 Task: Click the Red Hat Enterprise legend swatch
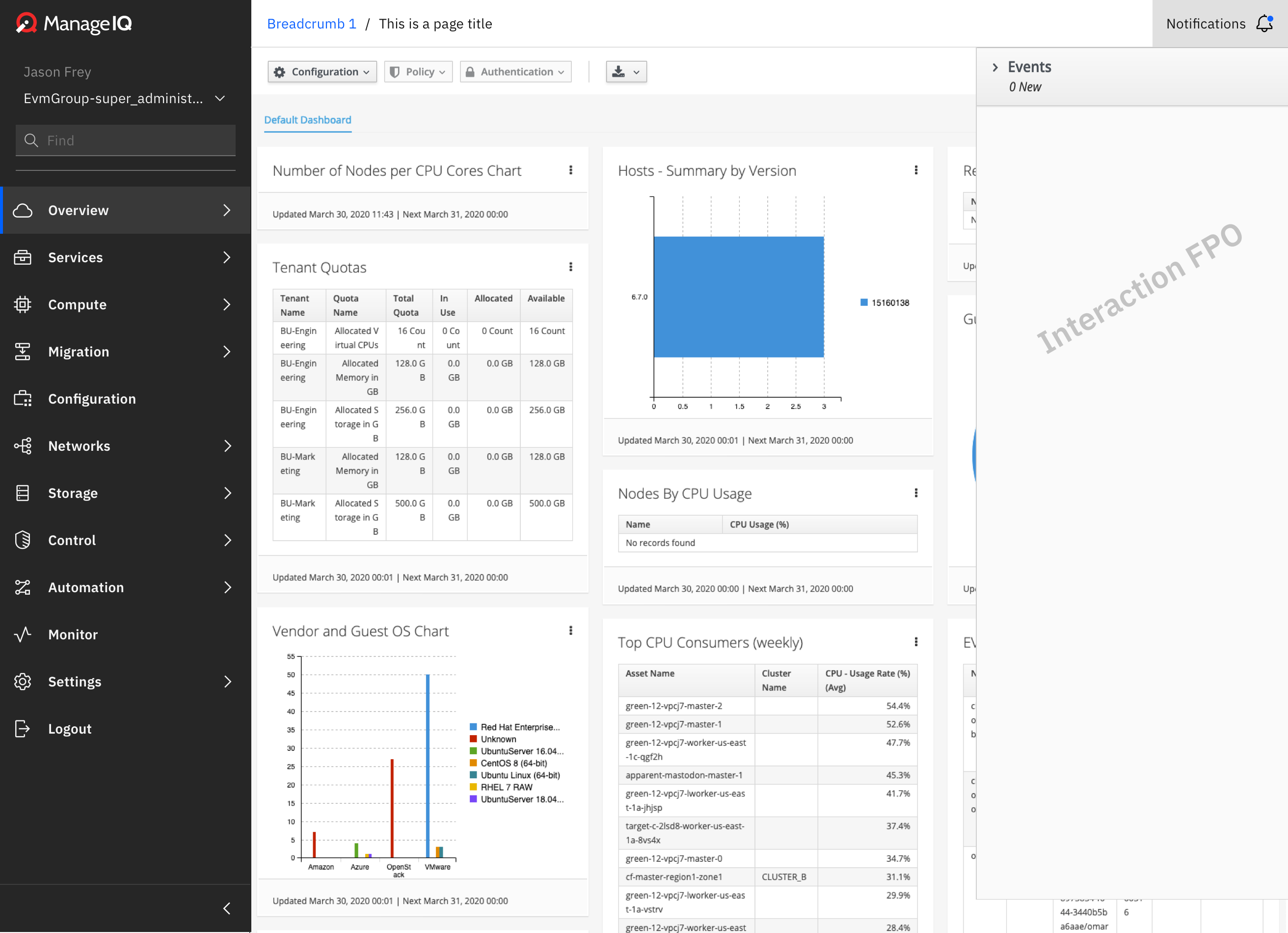[473, 727]
